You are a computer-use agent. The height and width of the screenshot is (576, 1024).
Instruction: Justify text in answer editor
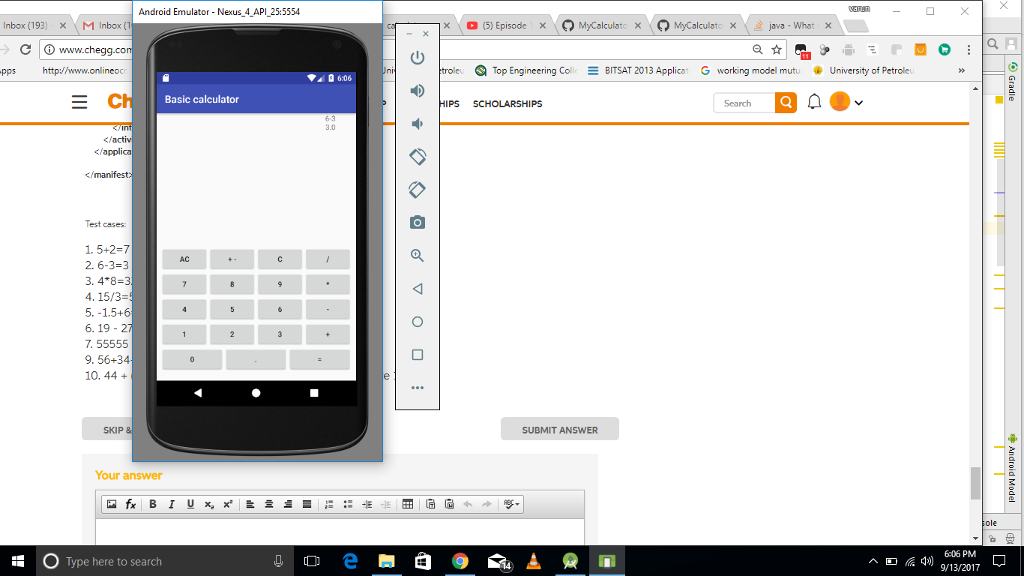pyautogui.click(x=307, y=504)
